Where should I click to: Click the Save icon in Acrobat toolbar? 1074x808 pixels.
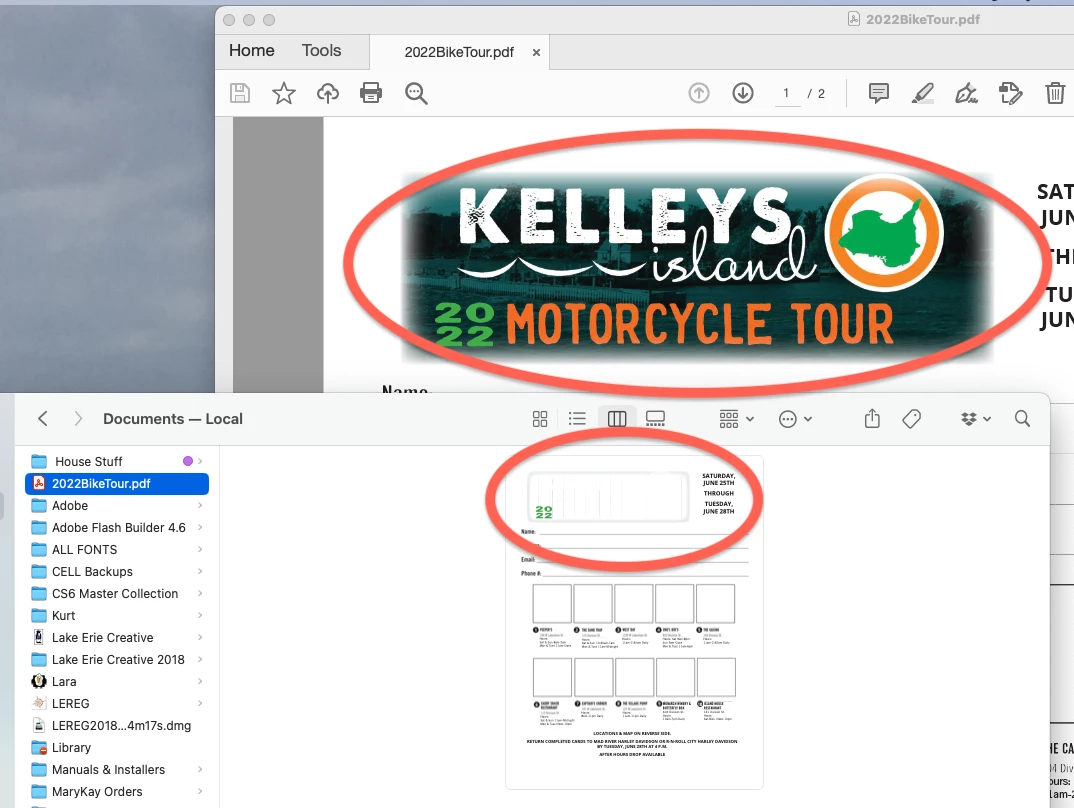click(x=240, y=93)
